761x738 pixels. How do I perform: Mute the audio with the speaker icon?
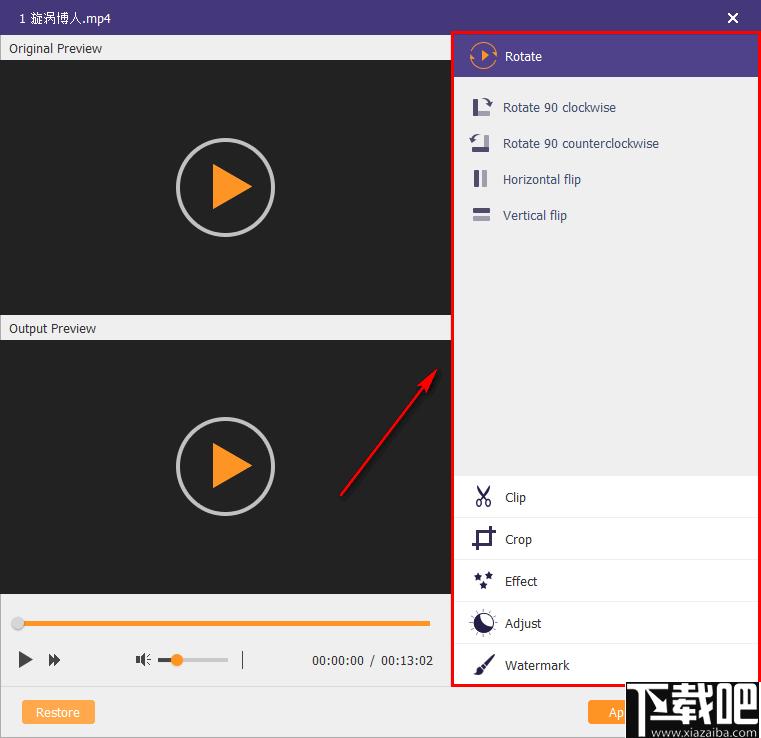[x=143, y=660]
